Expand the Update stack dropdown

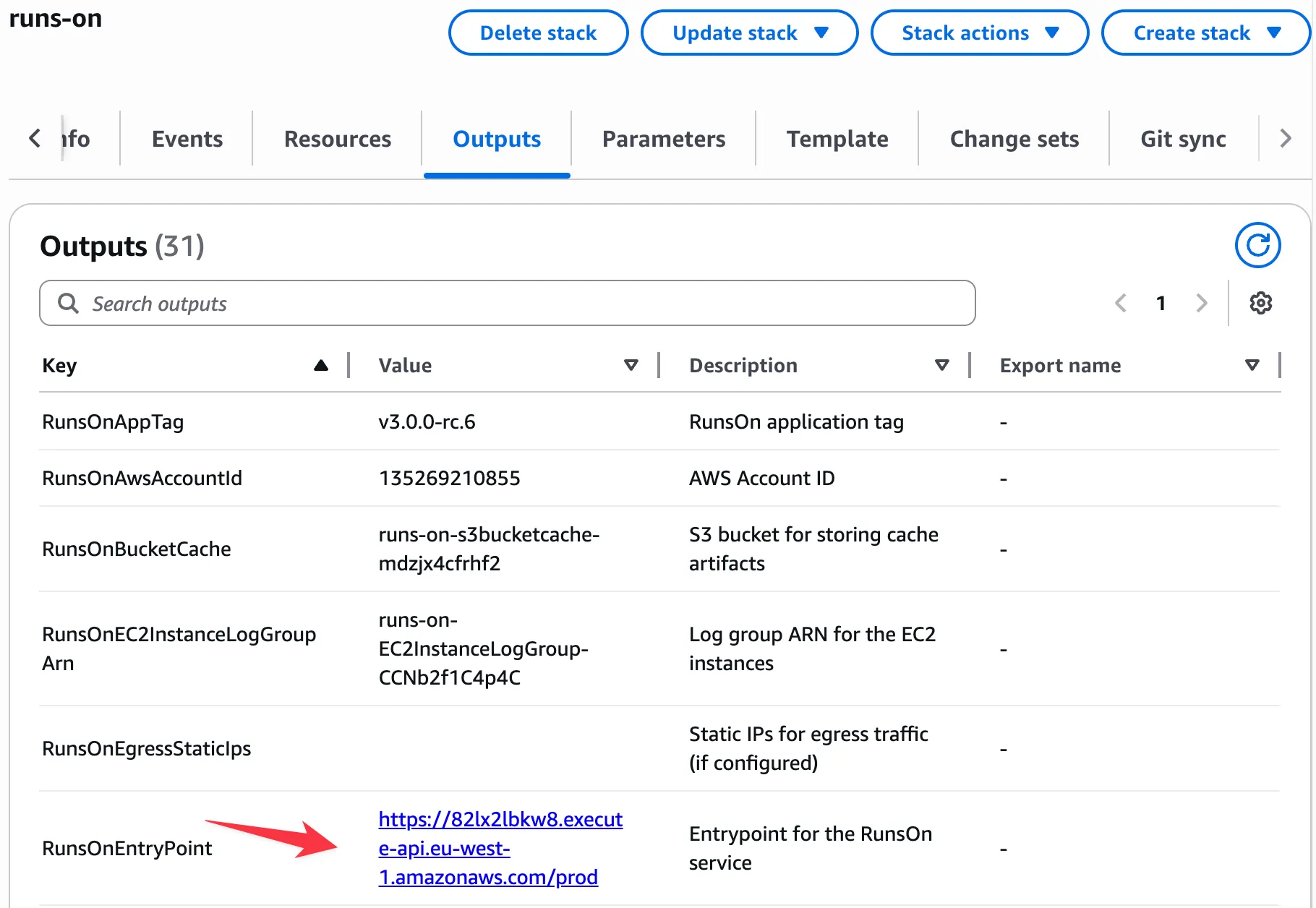click(x=750, y=33)
